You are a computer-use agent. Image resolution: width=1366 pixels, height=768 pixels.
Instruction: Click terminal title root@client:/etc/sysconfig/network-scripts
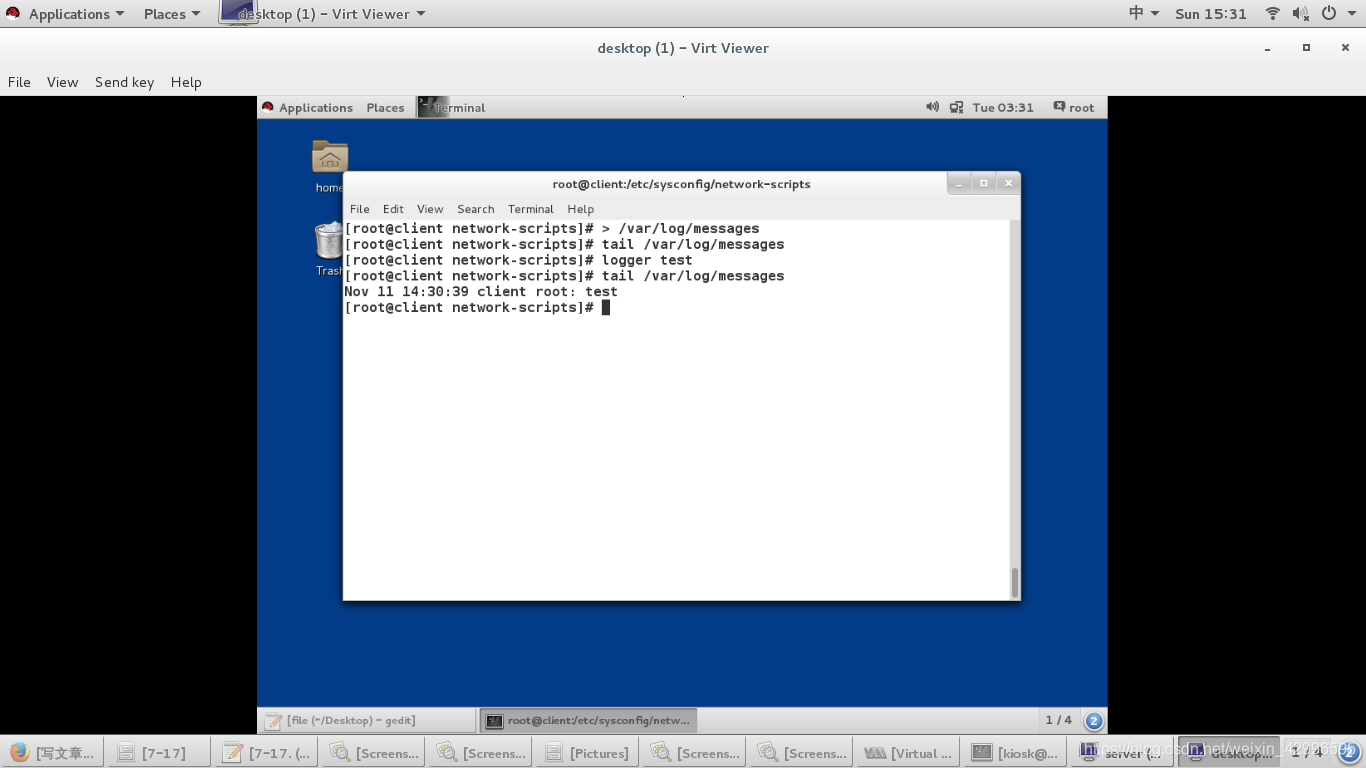pyautogui.click(x=682, y=184)
